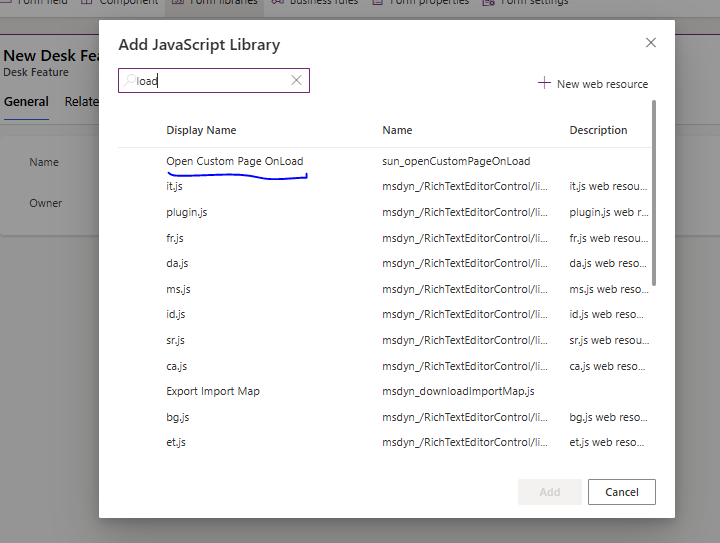
Task: Click the Owner field label on background form
Action: point(45,203)
